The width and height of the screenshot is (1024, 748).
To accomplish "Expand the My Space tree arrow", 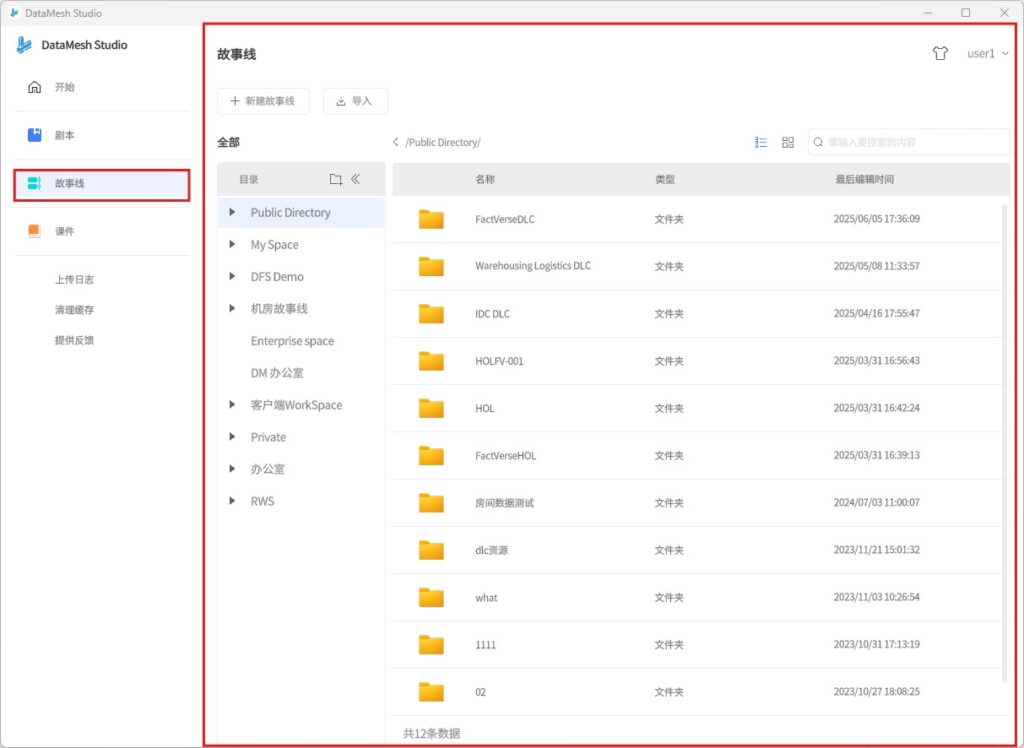I will coord(233,244).
